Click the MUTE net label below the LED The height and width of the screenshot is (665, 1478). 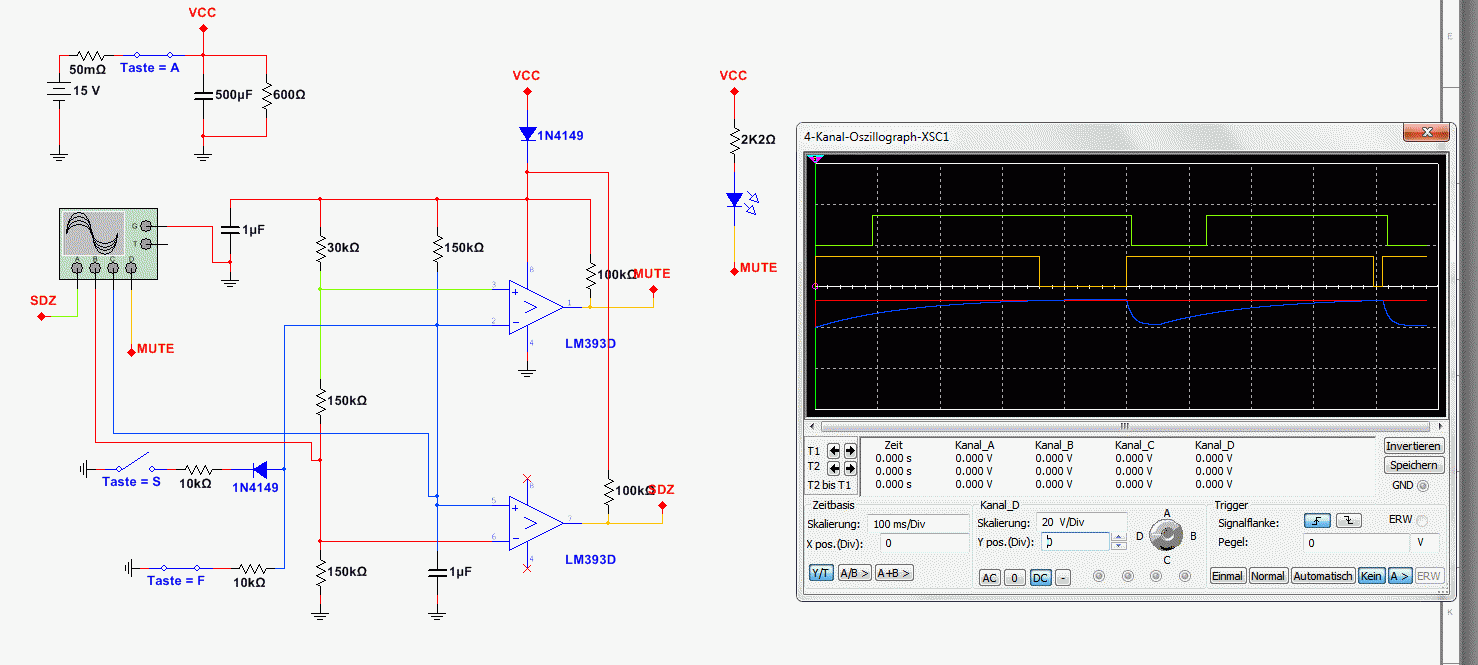tap(758, 268)
